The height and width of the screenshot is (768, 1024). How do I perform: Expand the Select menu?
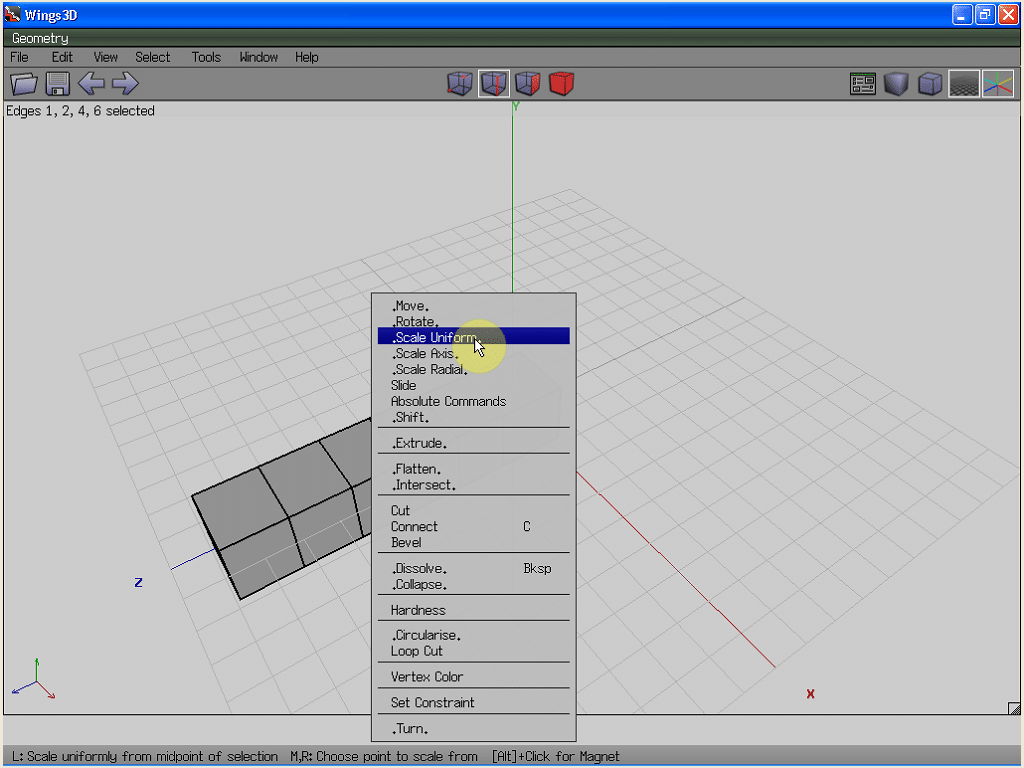click(x=153, y=57)
